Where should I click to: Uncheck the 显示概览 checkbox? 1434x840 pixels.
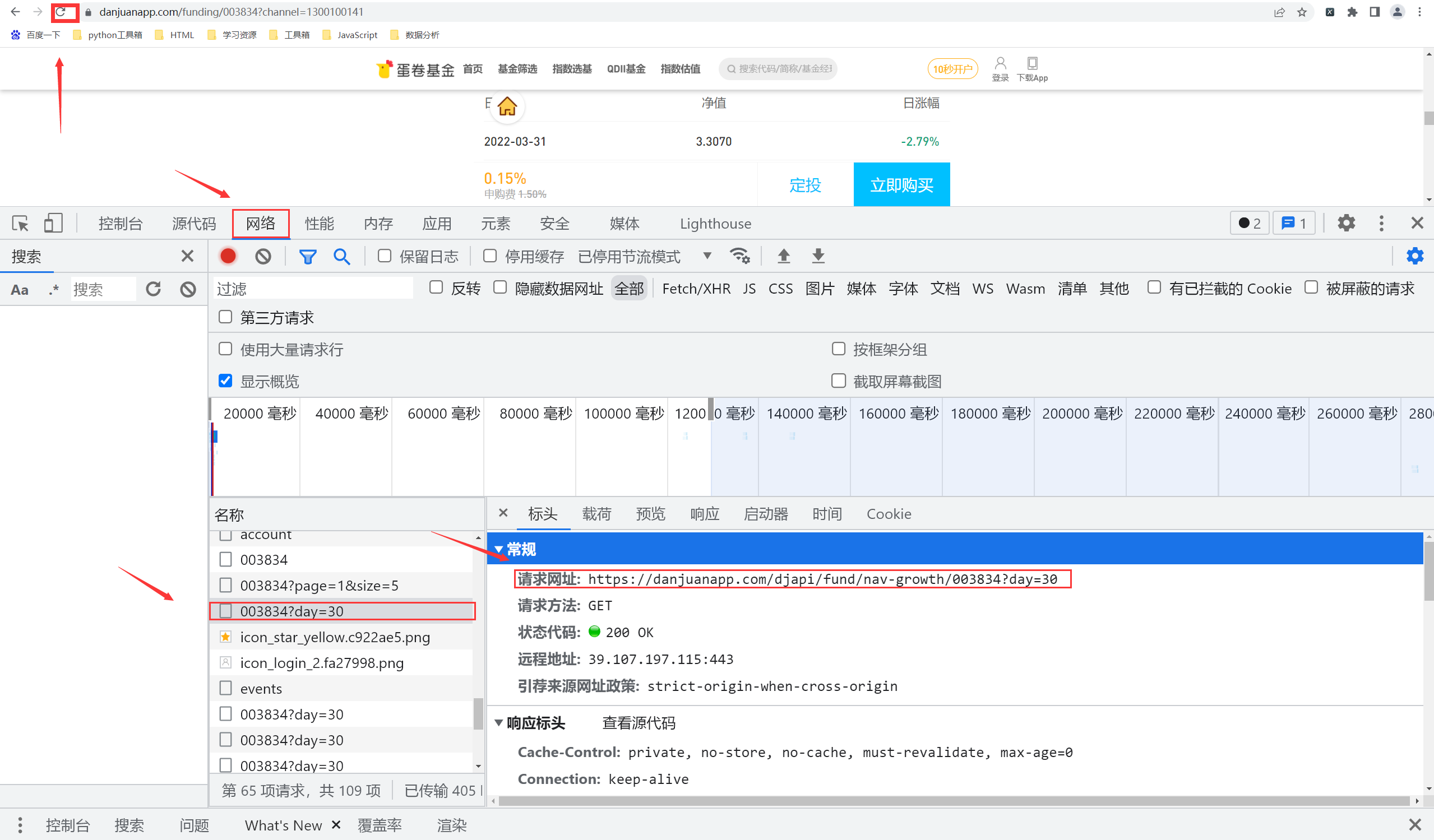point(225,380)
